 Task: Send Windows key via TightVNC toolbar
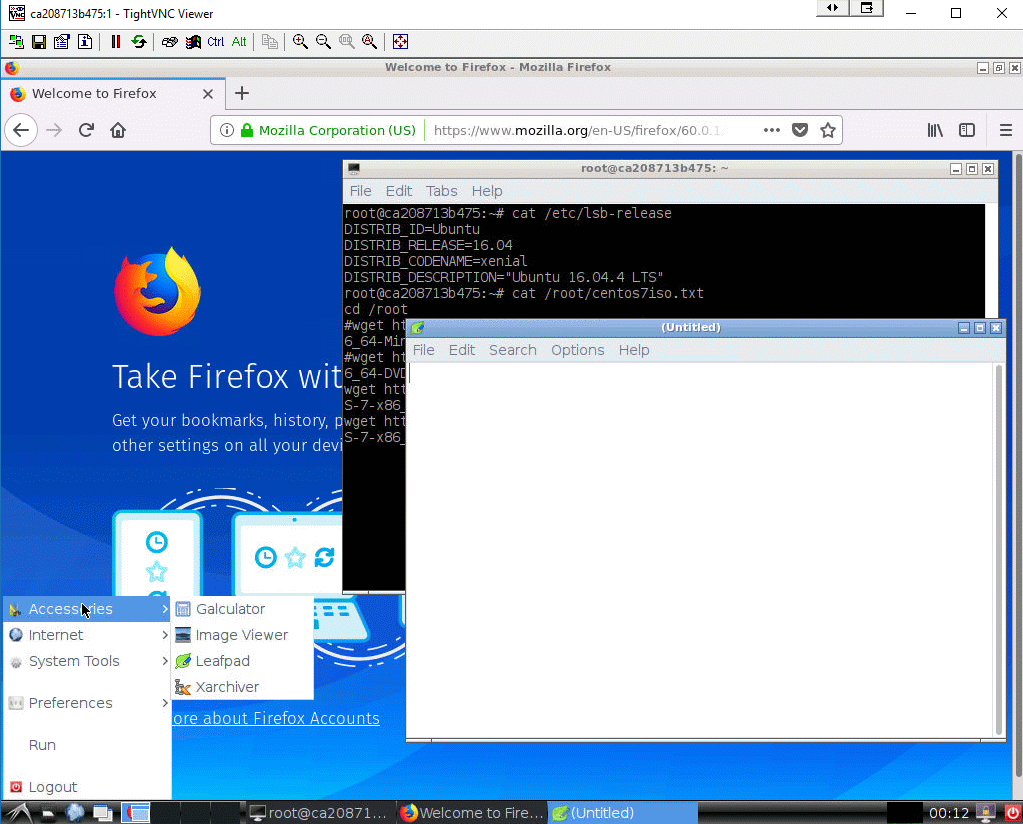point(192,42)
